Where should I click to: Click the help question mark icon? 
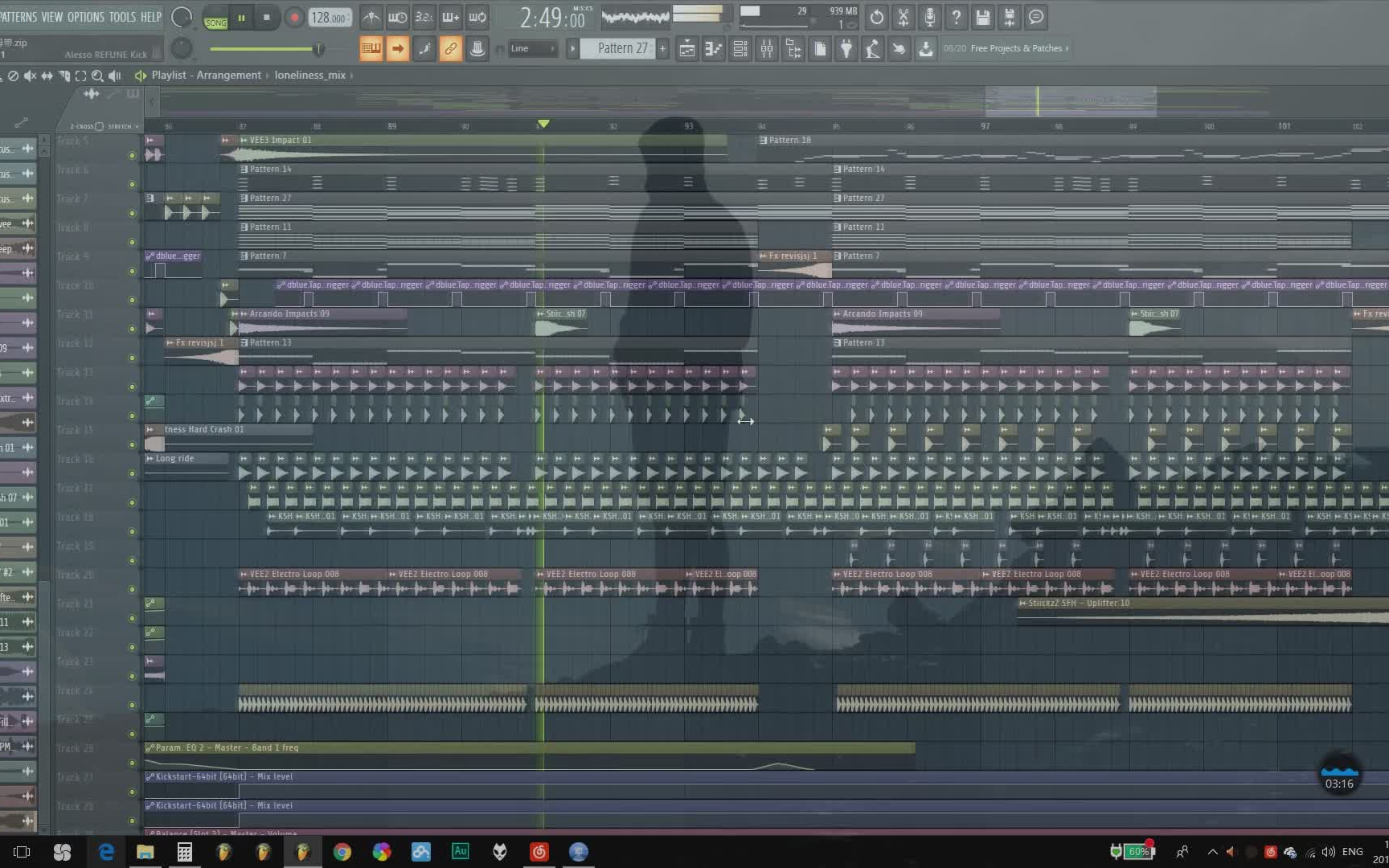coord(957,17)
